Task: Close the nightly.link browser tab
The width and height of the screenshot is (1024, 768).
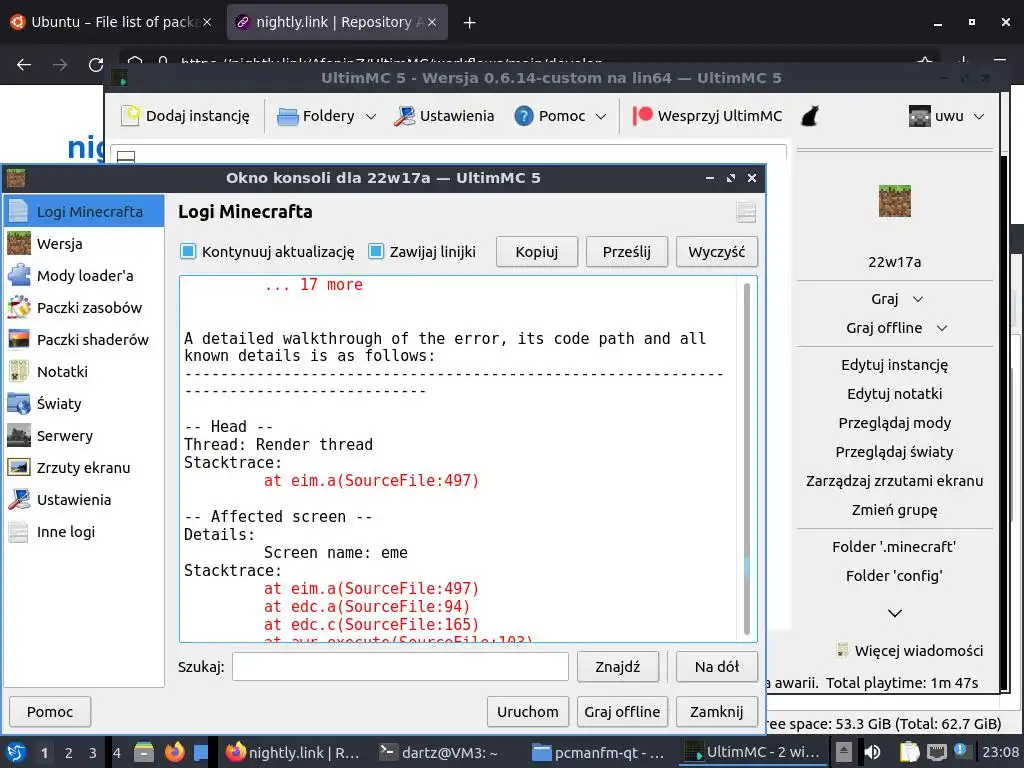Action: coord(432,22)
